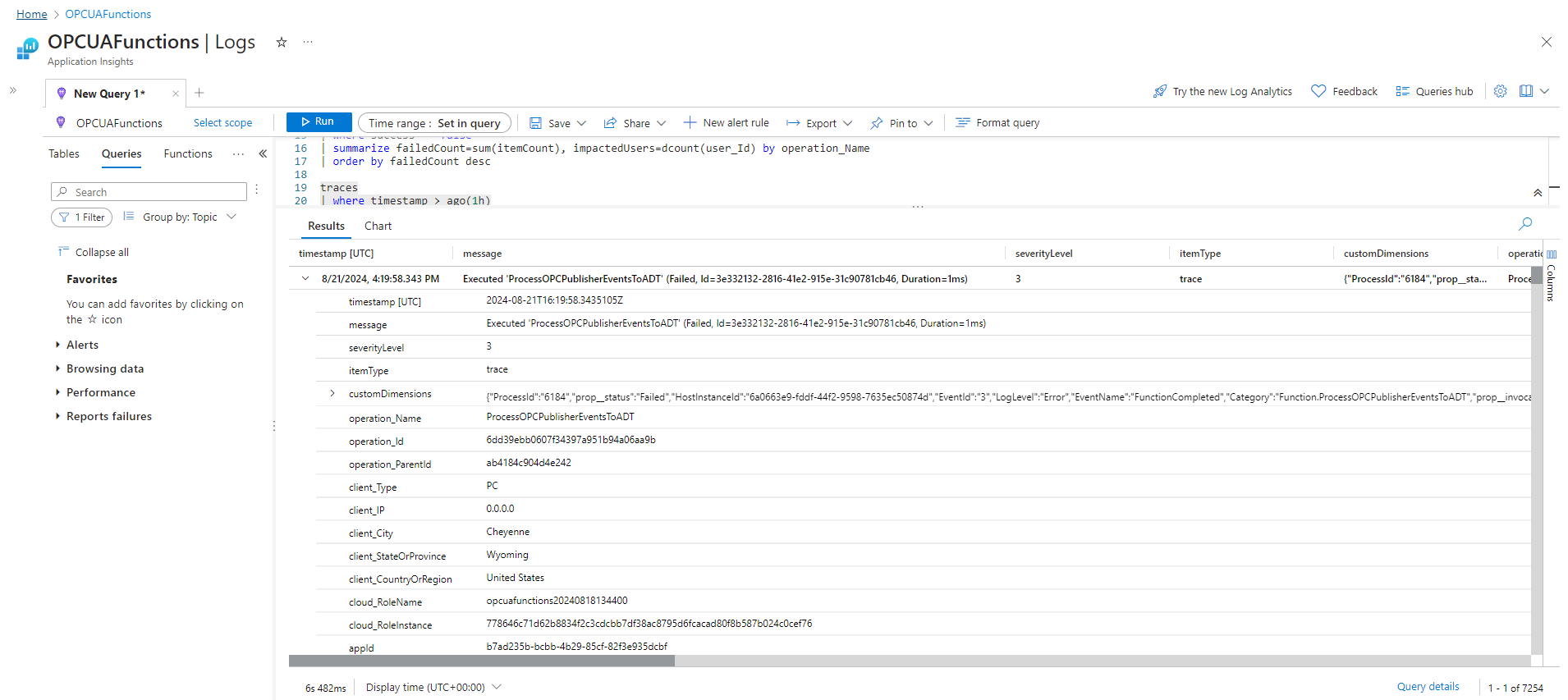Select the client_City value Cheyenne
Screen dimensions: 1568x700
[507, 532]
